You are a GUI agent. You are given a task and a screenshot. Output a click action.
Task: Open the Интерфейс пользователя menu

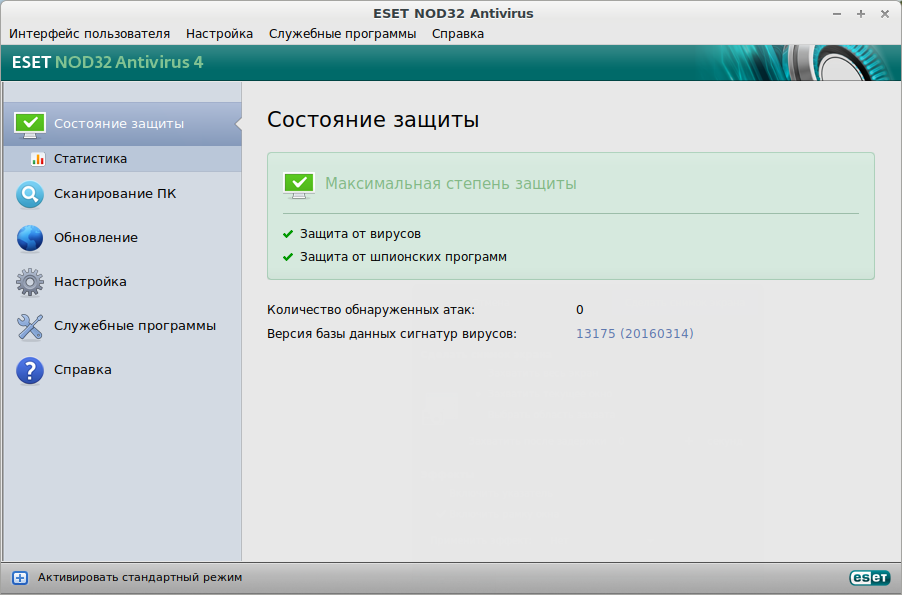(x=90, y=33)
